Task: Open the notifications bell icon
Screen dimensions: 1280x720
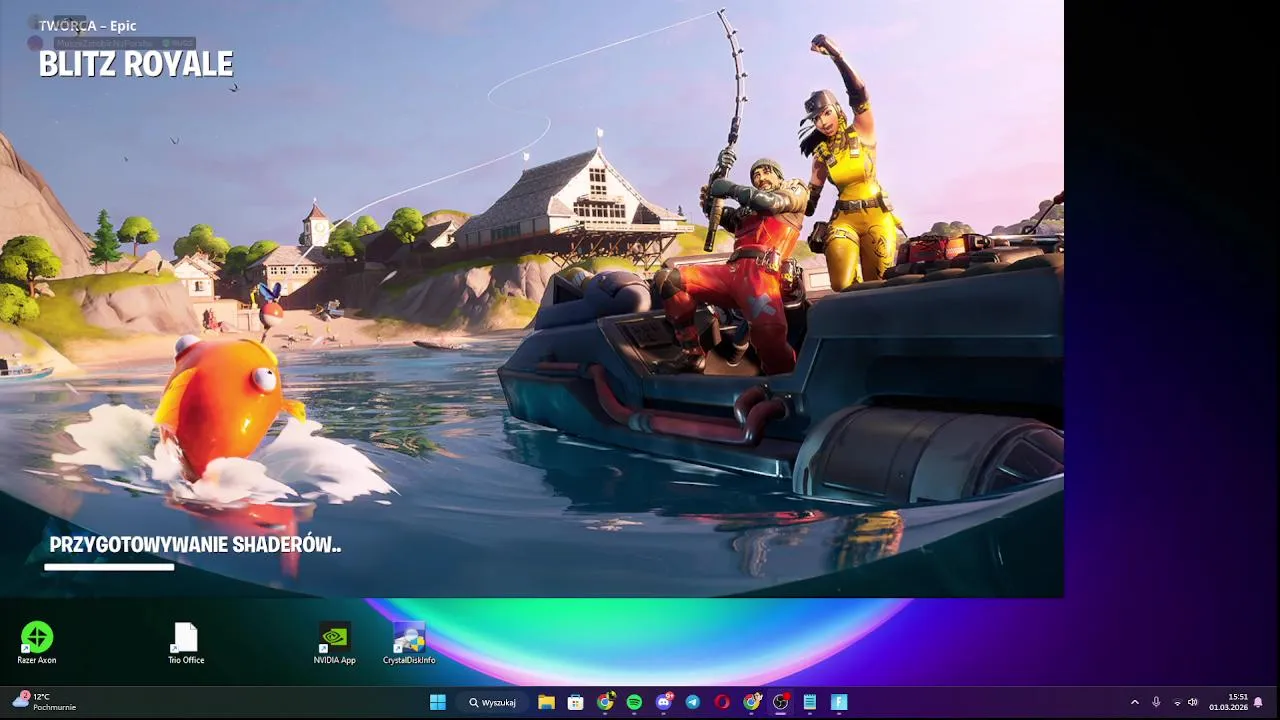Action: [x=1258, y=702]
